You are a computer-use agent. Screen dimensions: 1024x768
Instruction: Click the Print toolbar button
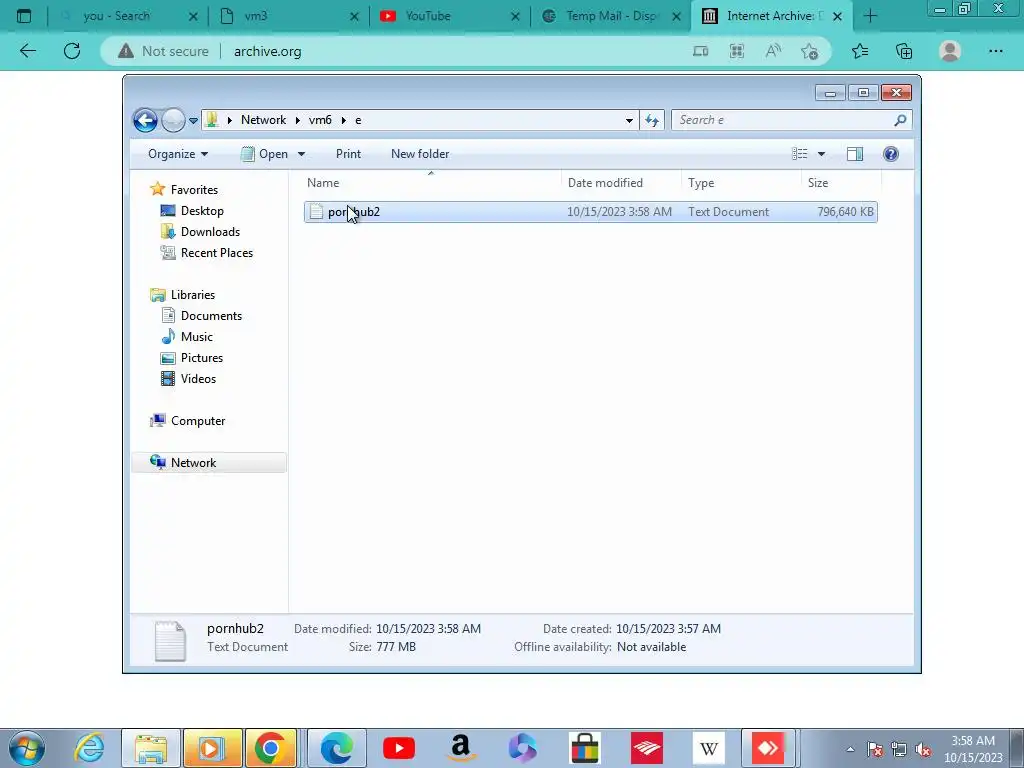[348, 154]
